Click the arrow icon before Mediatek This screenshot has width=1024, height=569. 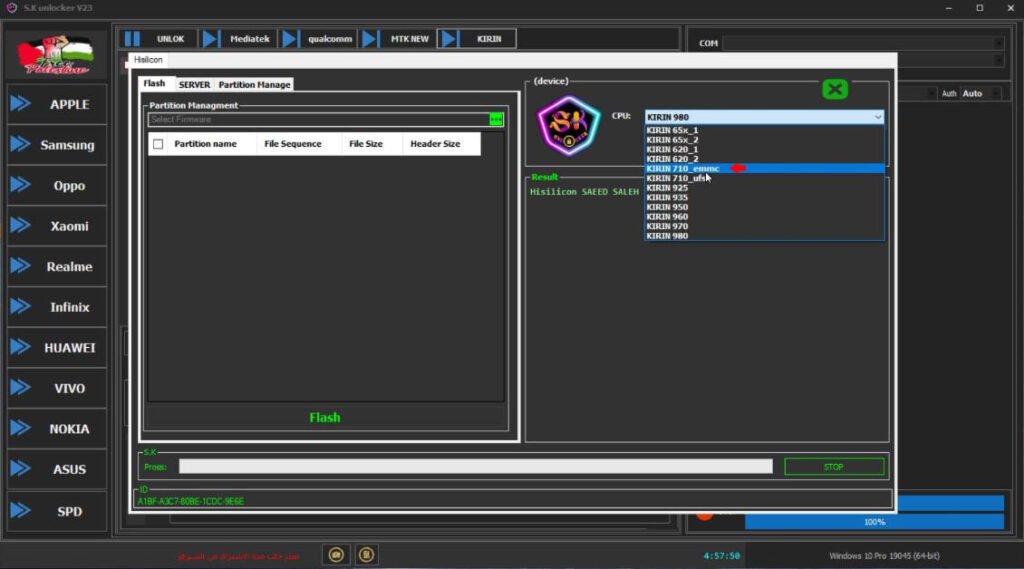coord(210,39)
